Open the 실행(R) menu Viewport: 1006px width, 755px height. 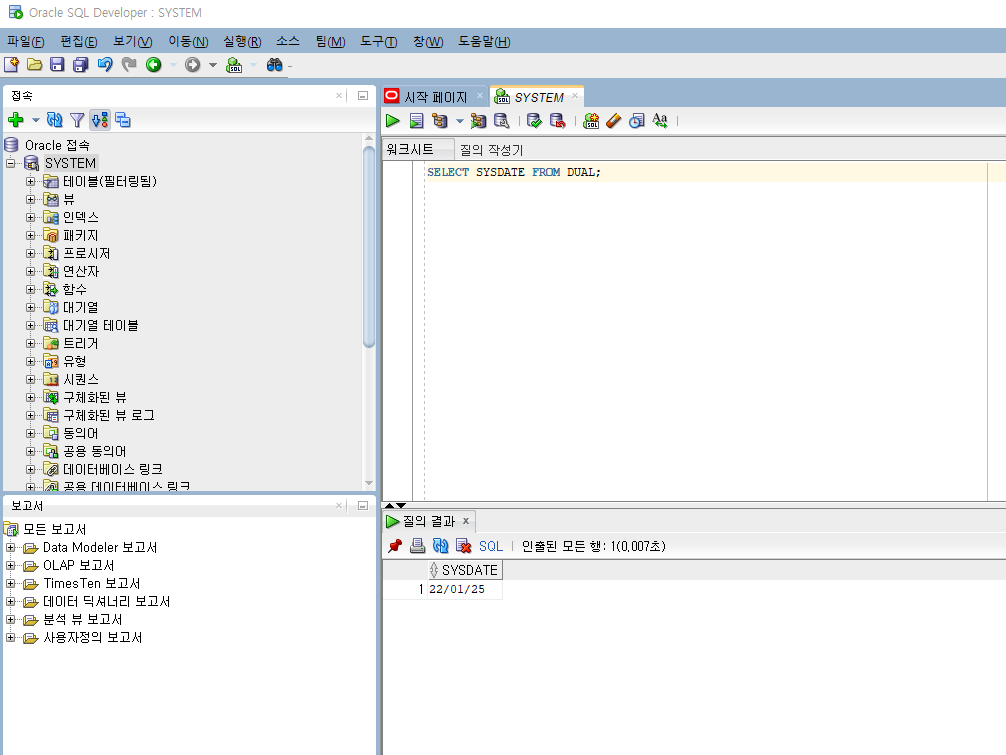point(242,42)
